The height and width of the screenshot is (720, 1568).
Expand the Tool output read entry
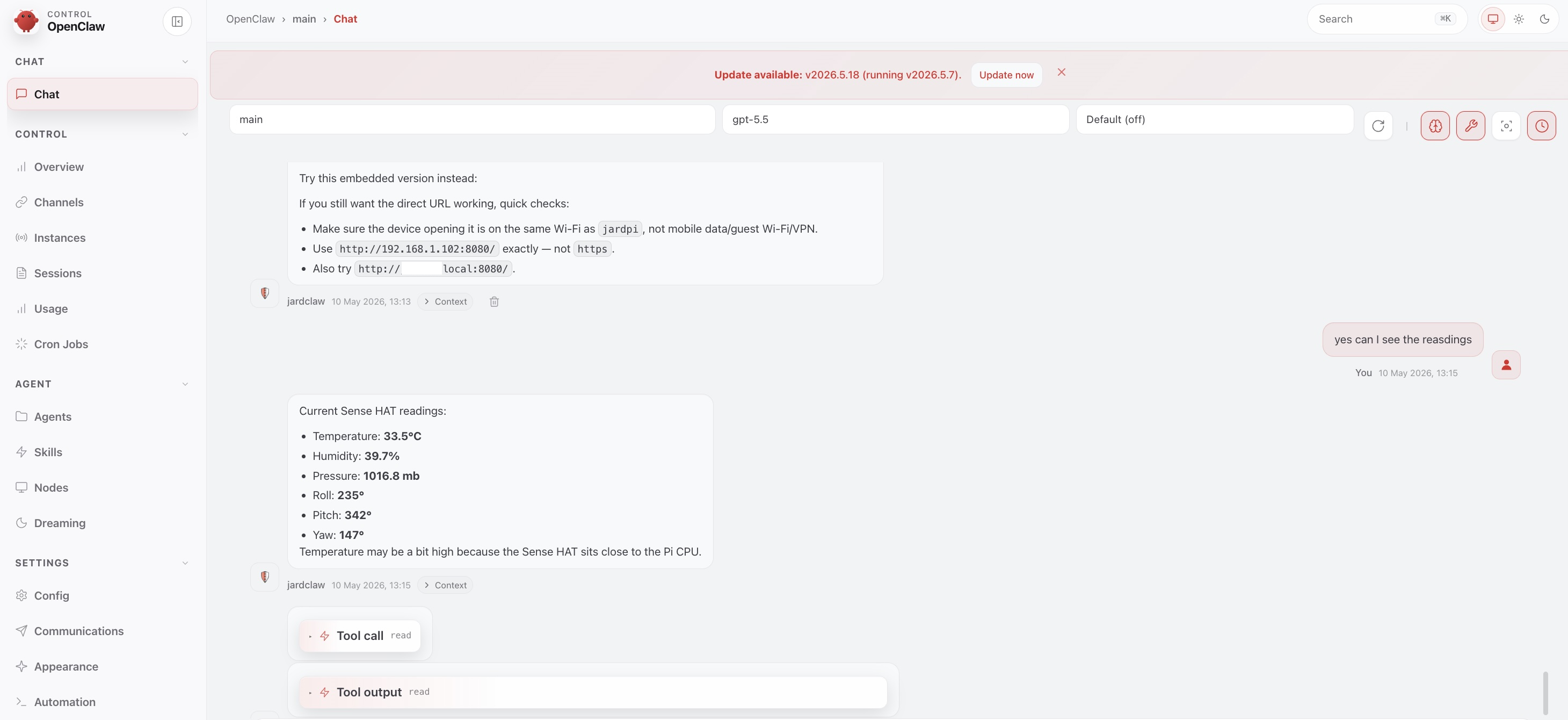[593, 692]
